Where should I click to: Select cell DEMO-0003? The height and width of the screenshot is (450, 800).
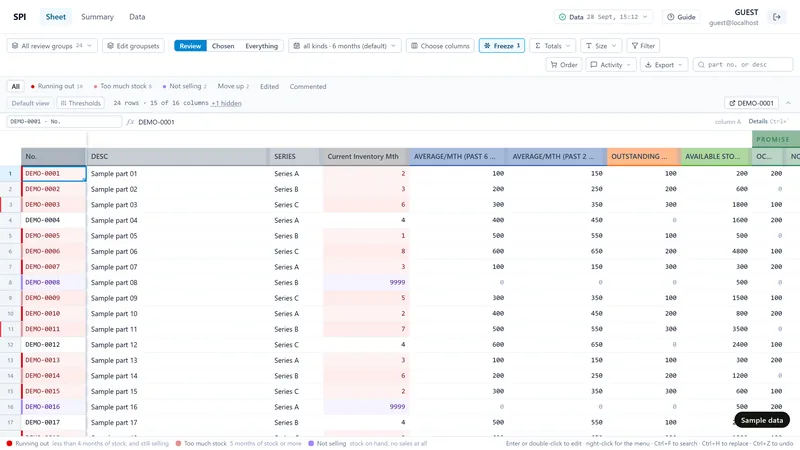[x=54, y=205]
